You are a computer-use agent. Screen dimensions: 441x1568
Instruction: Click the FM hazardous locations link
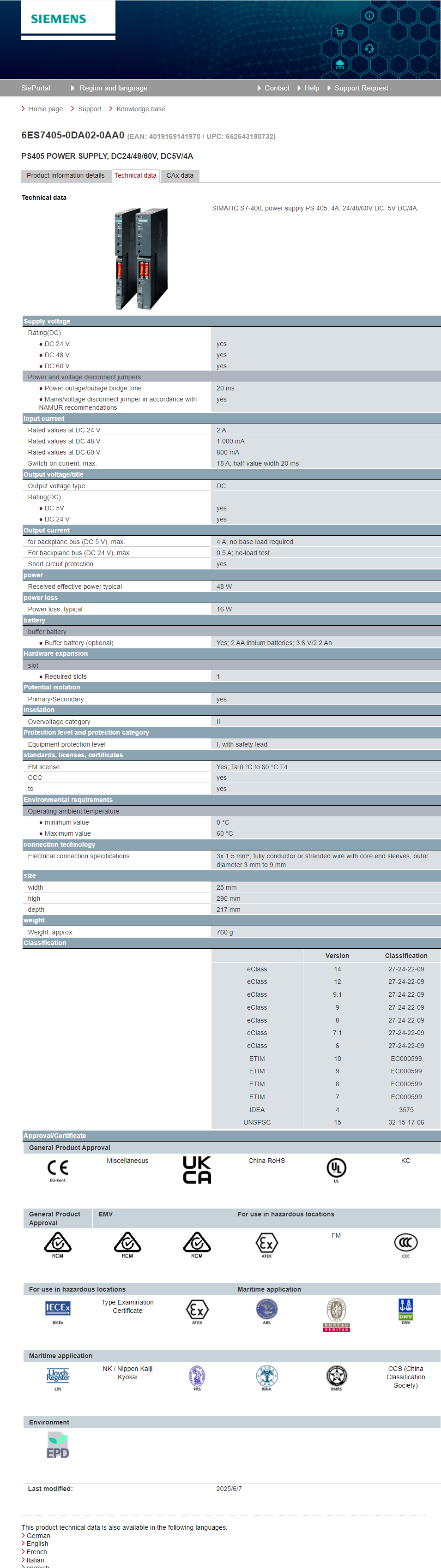click(336, 1235)
